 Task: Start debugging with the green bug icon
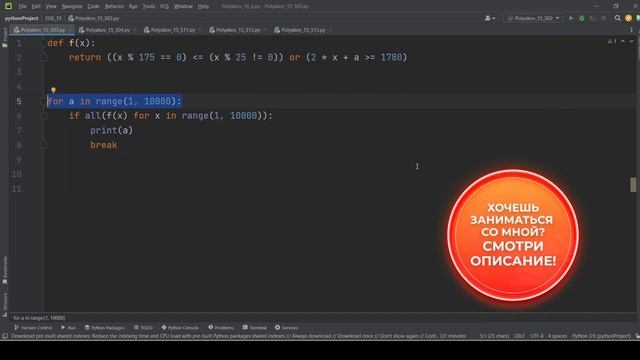coord(582,18)
